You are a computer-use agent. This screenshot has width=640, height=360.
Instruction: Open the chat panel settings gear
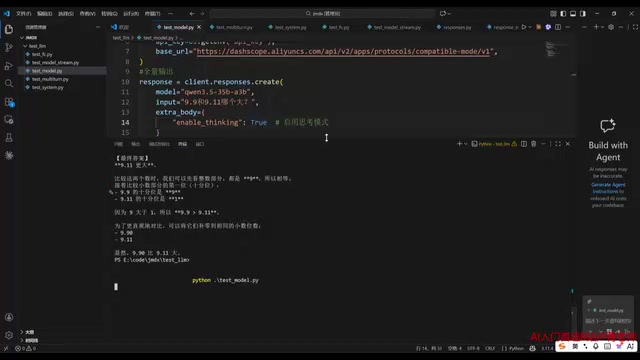click(x=611, y=27)
